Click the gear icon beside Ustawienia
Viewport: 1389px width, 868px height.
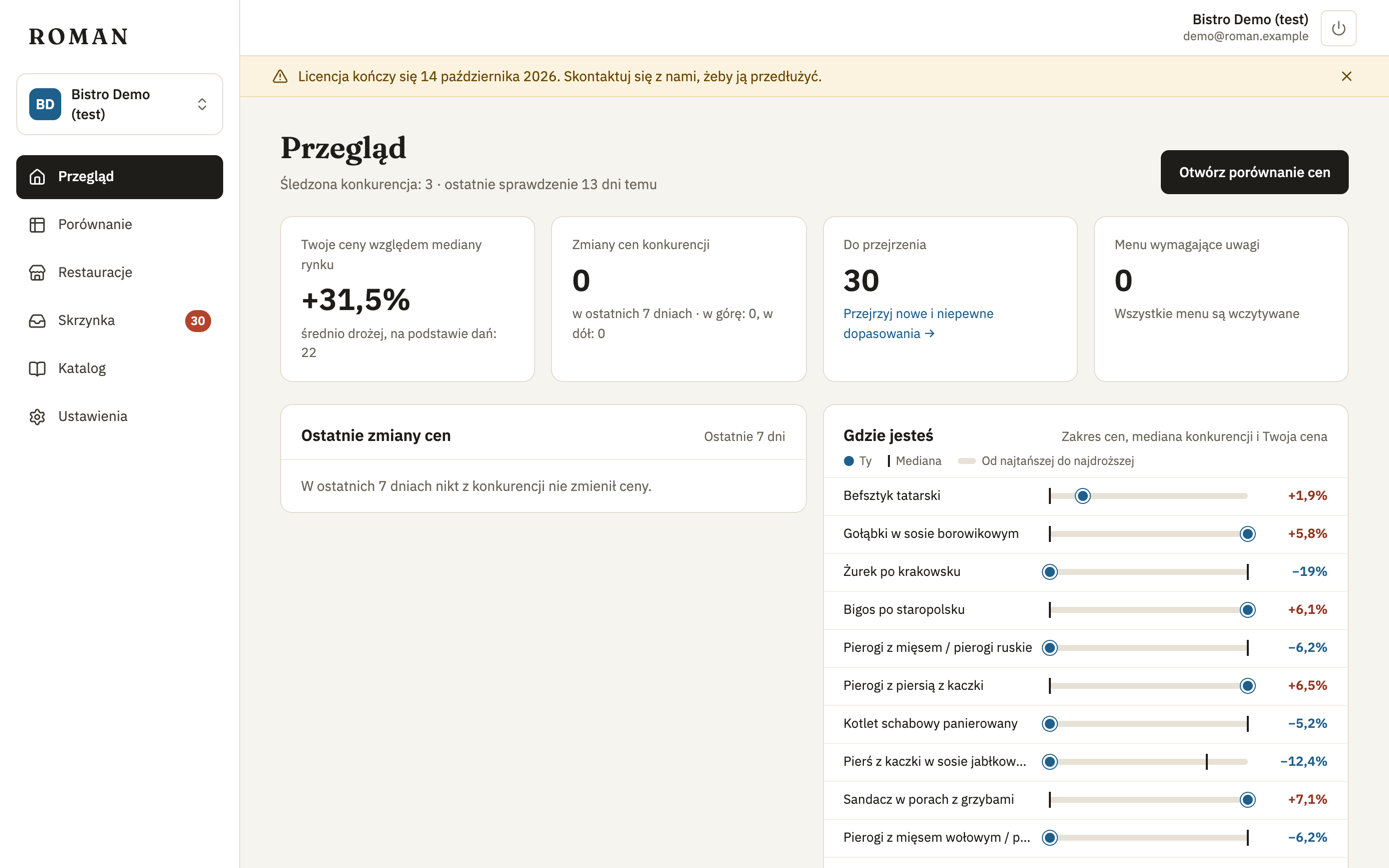pos(37,417)
